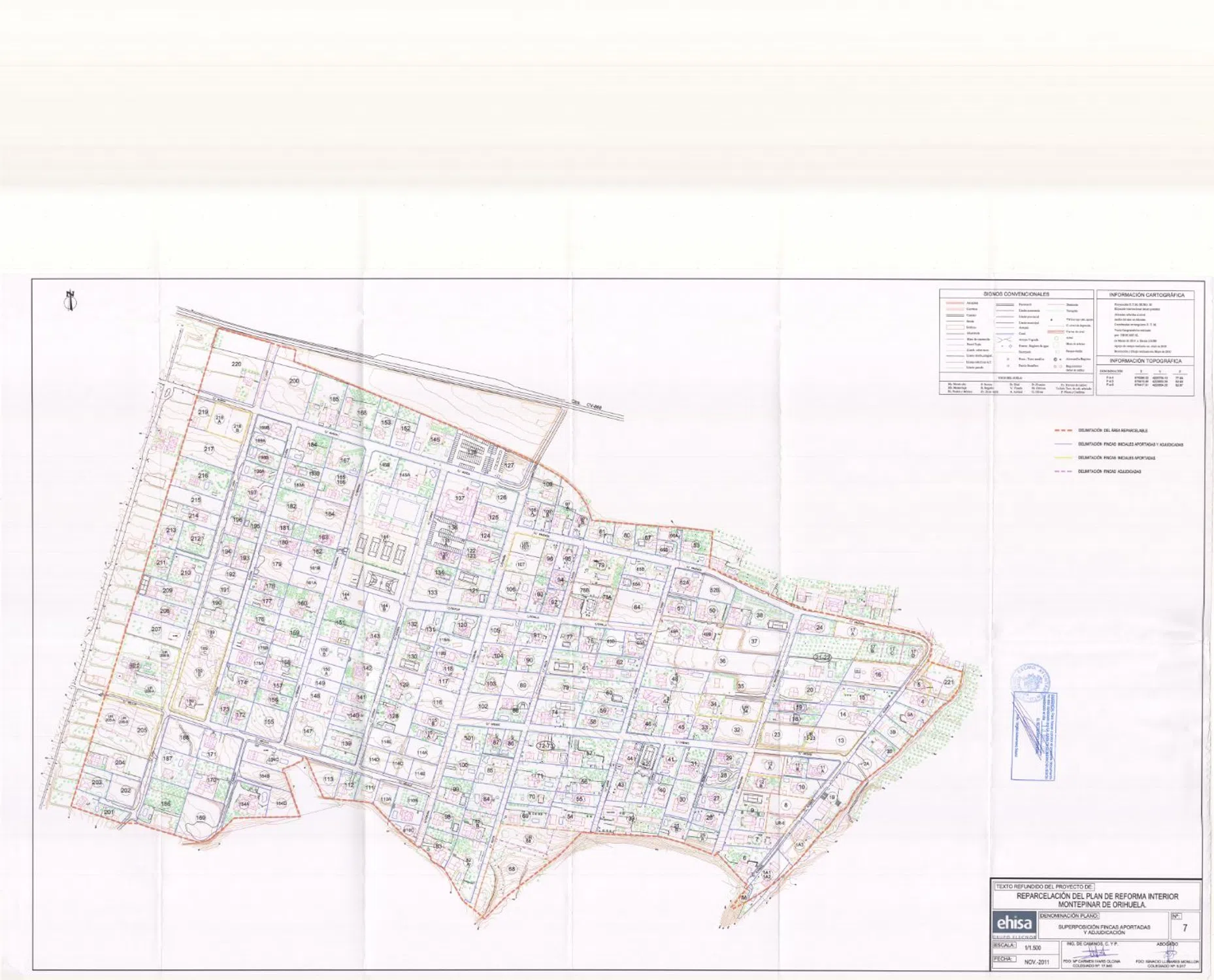Screen dimensions: 1214x980
Task: Click the north arrow compass symbol
Action: [69, 299]
